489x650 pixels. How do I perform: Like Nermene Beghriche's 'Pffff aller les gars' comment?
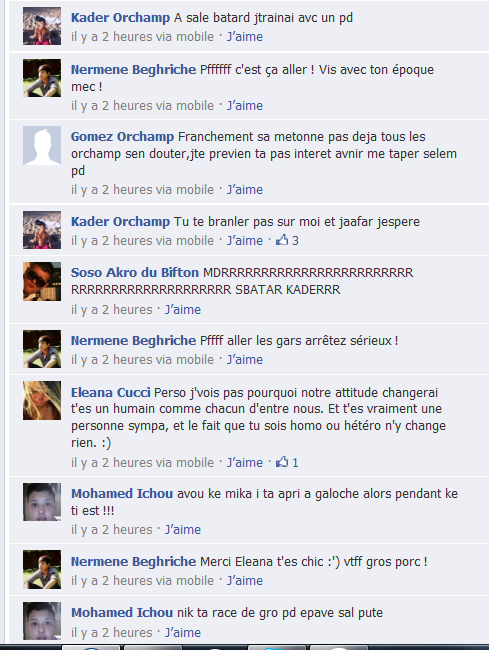pyautogui.click(x=244, y=360)
